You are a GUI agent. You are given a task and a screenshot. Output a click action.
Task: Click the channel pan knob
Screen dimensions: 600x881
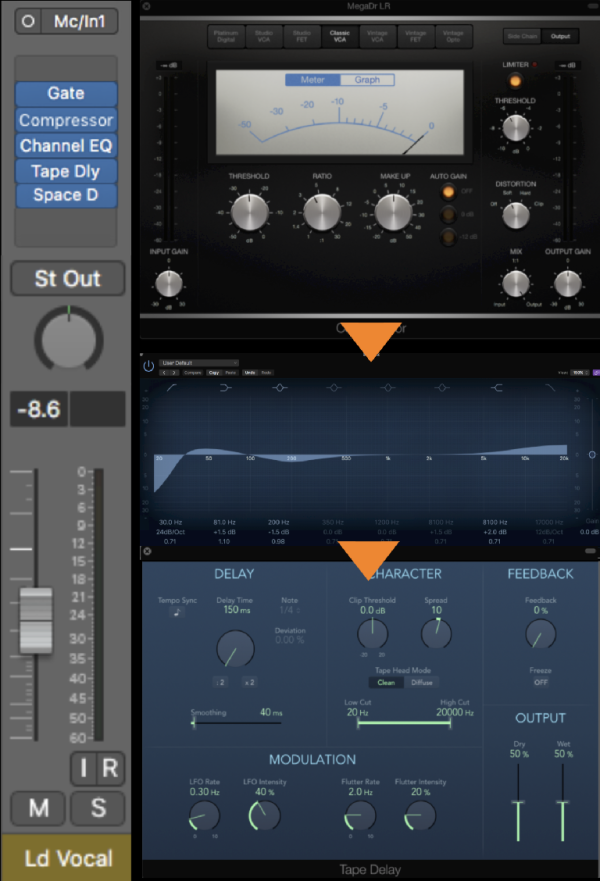coord(69,338)
